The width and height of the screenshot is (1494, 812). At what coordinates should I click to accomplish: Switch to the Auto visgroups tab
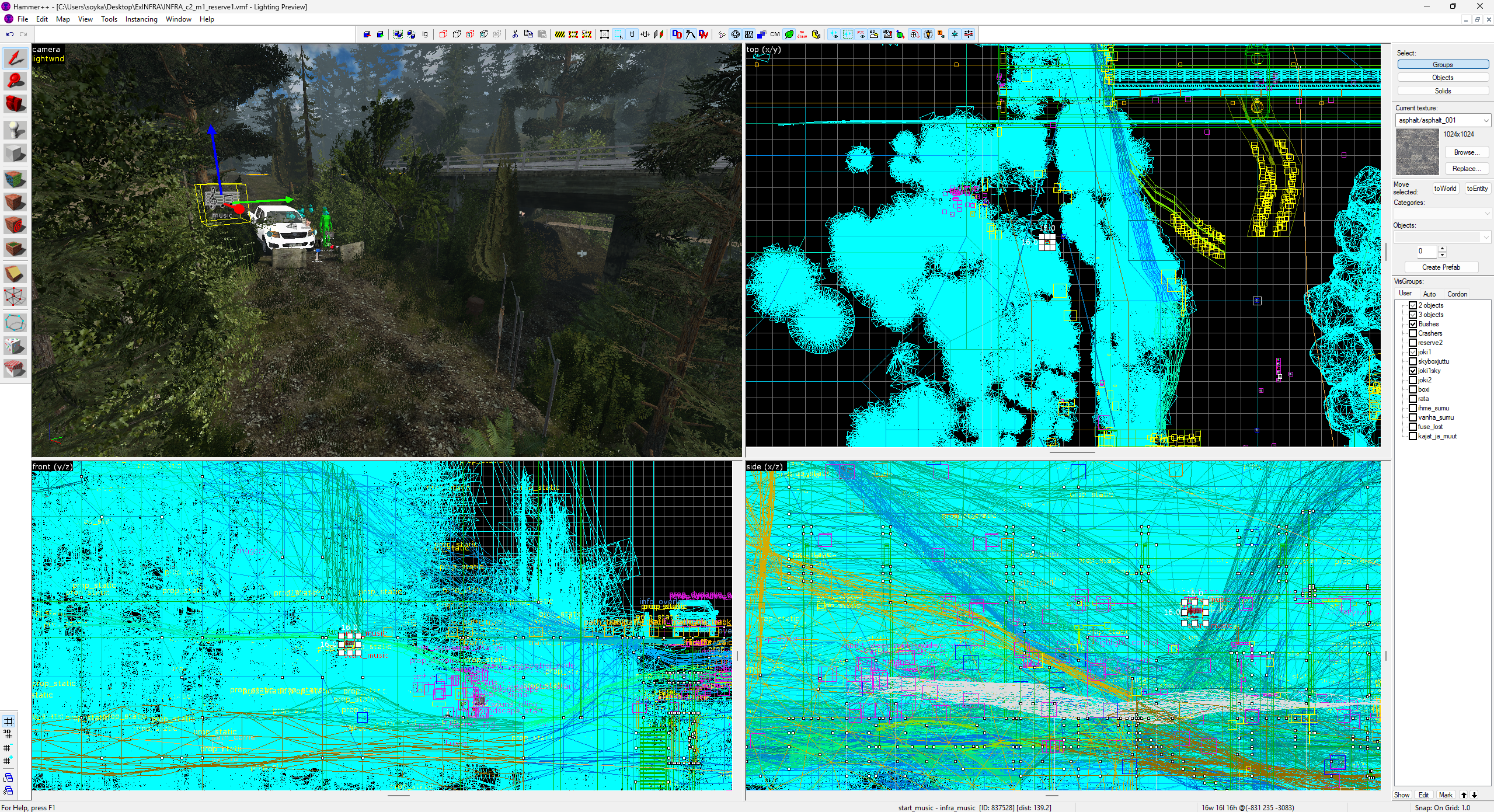(1429, 294)
